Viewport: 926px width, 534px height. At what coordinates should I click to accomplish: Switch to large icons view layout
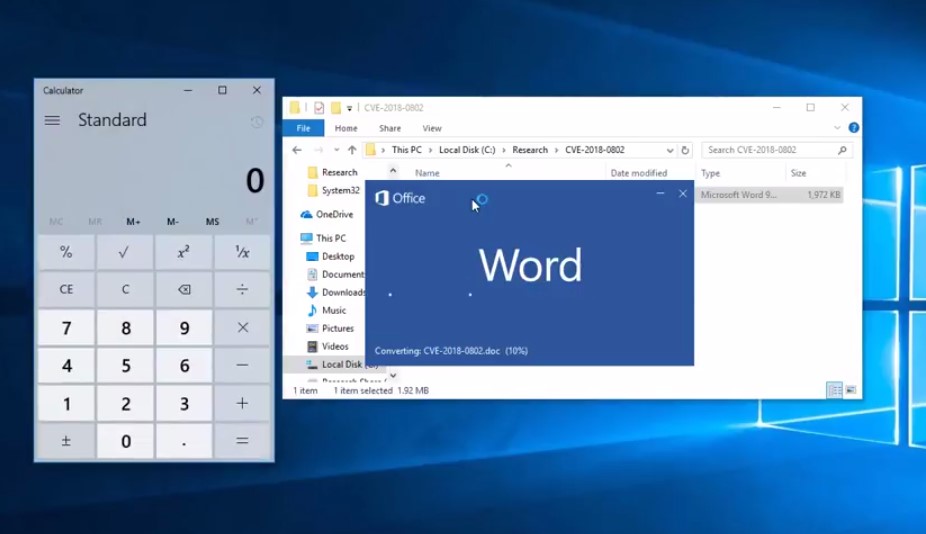pos(850,390)
